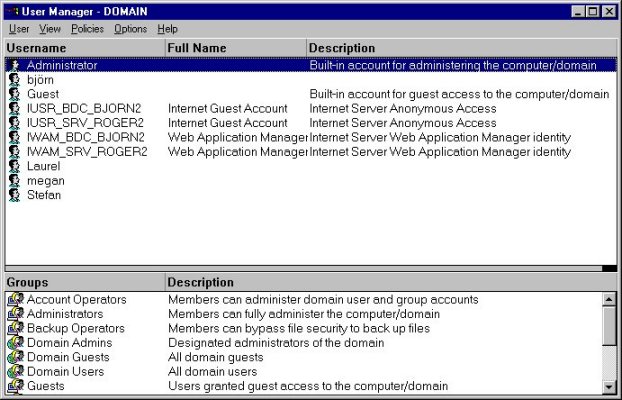The image size is (622, 400).
Task: Open the Policies menu
Action: pyautogui.click(x=87, y=29)
